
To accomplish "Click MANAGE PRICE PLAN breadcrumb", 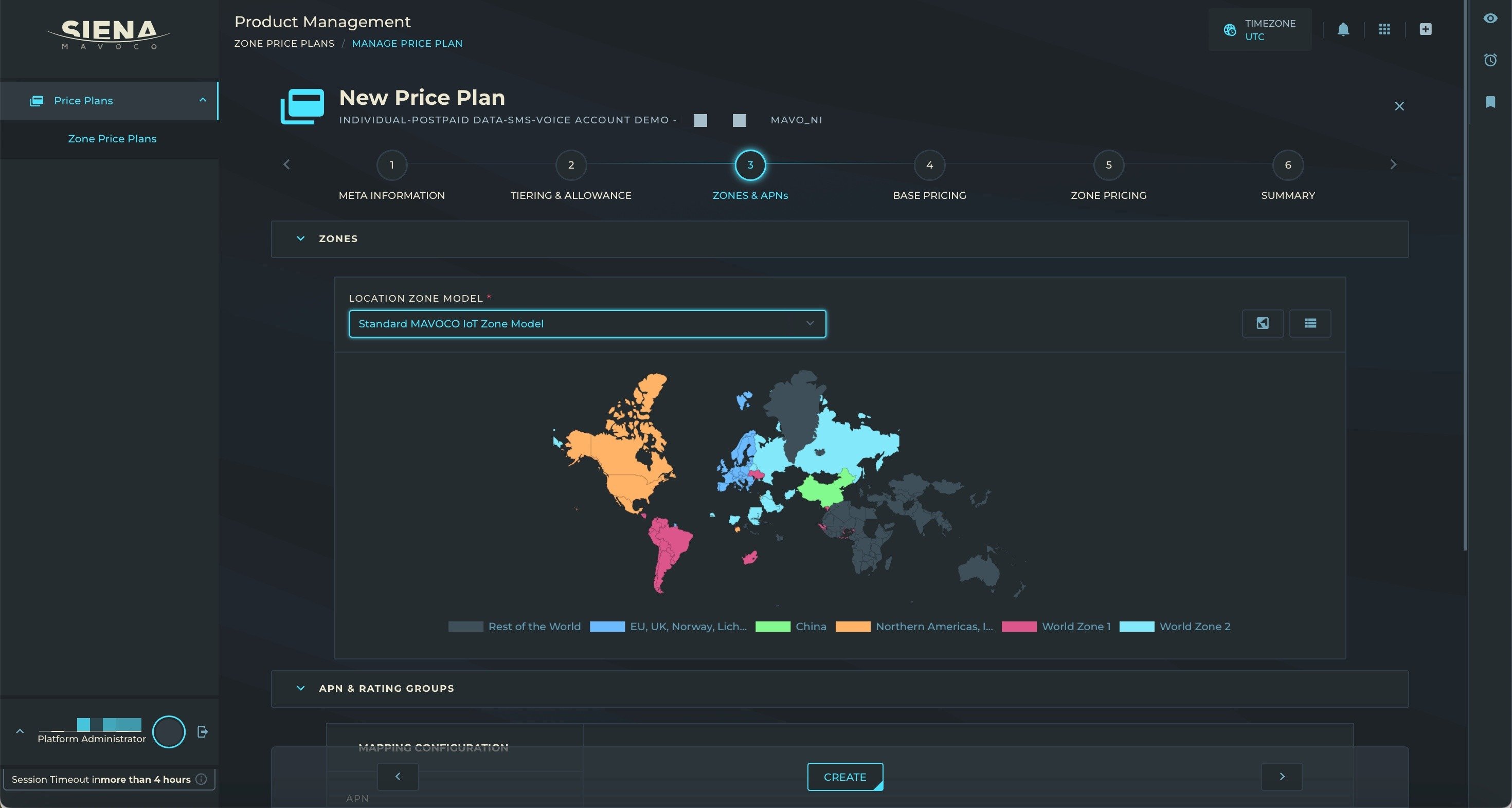I will point(407,43).
